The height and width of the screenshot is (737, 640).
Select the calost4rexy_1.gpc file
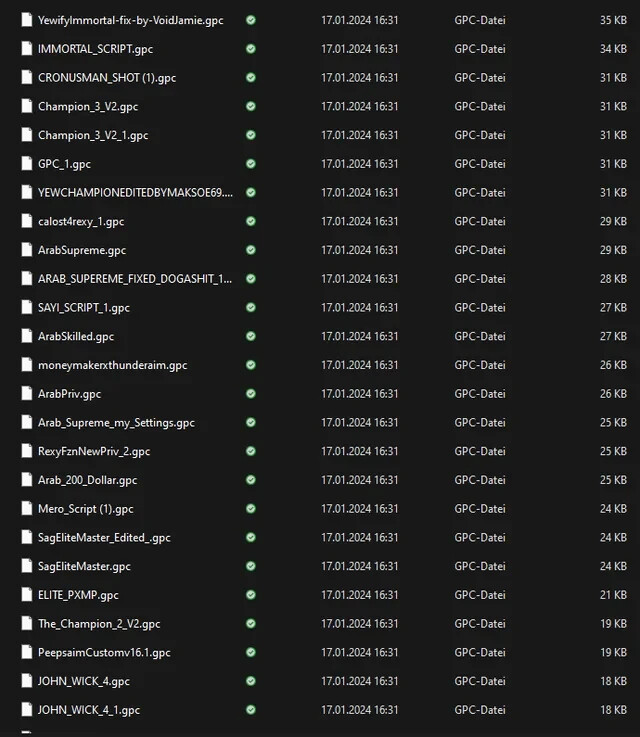click(81, 221)
